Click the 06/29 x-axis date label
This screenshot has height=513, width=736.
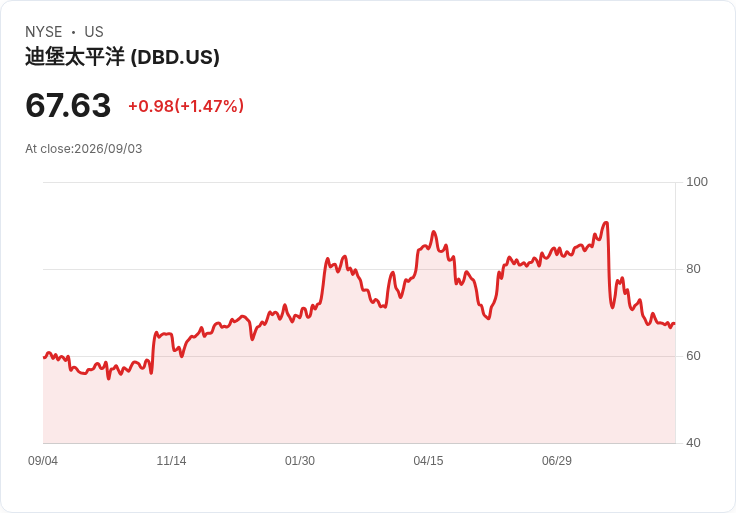557,461
